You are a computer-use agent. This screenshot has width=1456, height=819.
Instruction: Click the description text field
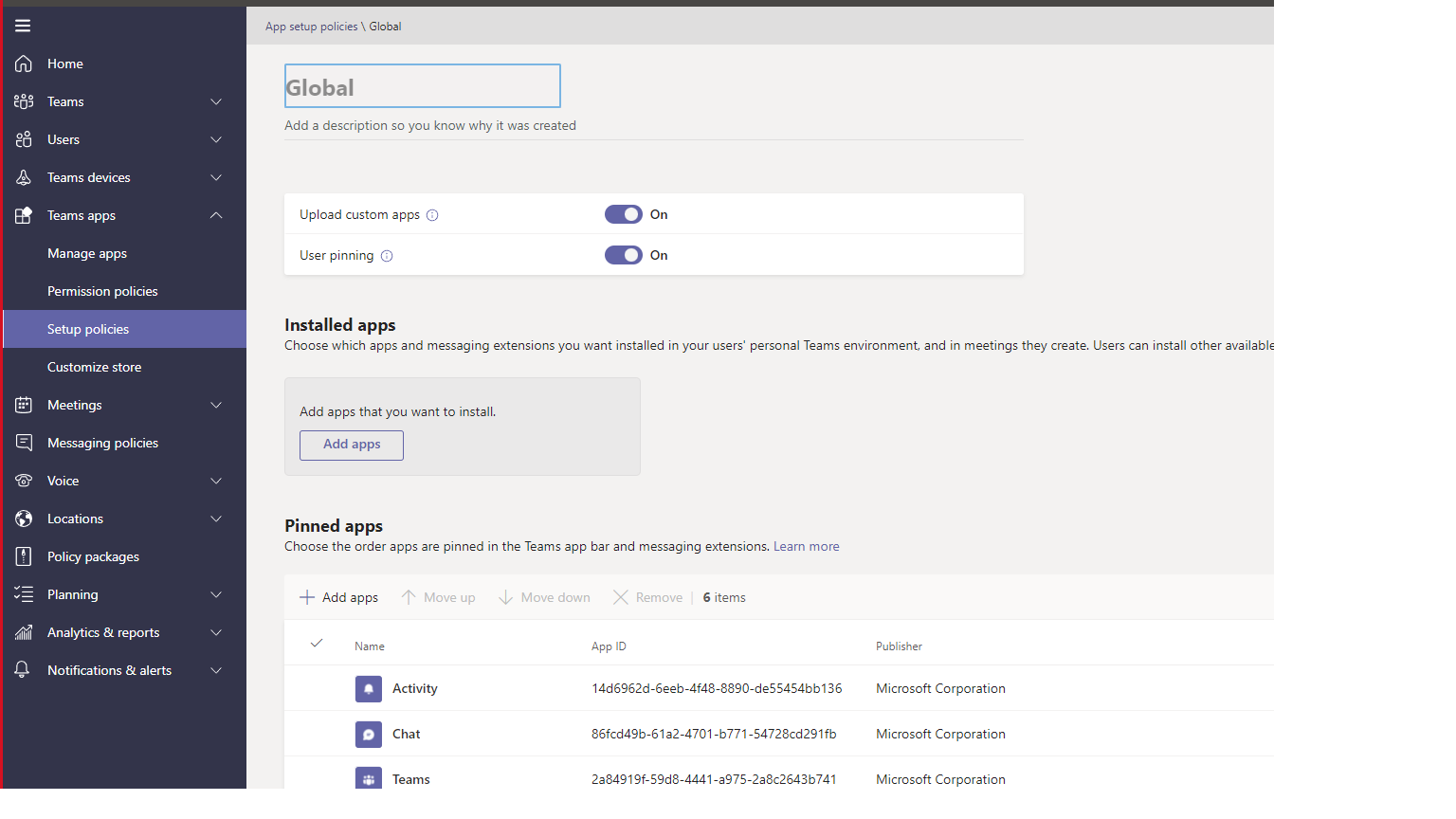[654, 126]
